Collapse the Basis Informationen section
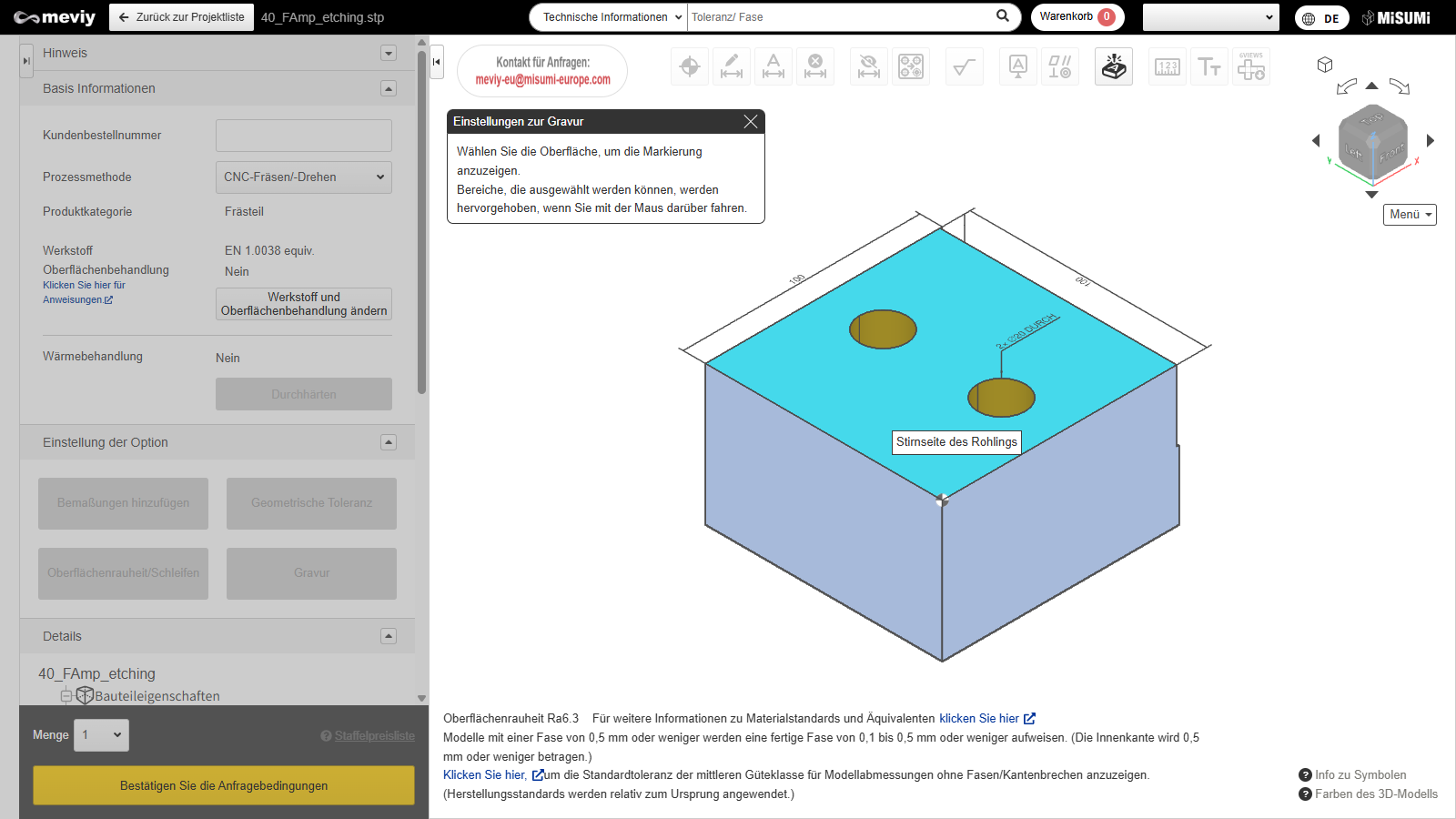The image size is (1456, 819). coord(389,88)
